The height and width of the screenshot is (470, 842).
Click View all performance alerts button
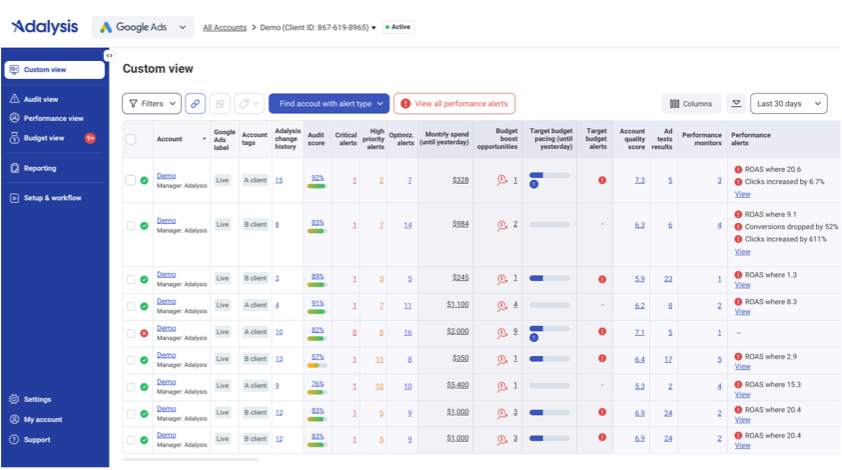(x=454, y=103)
